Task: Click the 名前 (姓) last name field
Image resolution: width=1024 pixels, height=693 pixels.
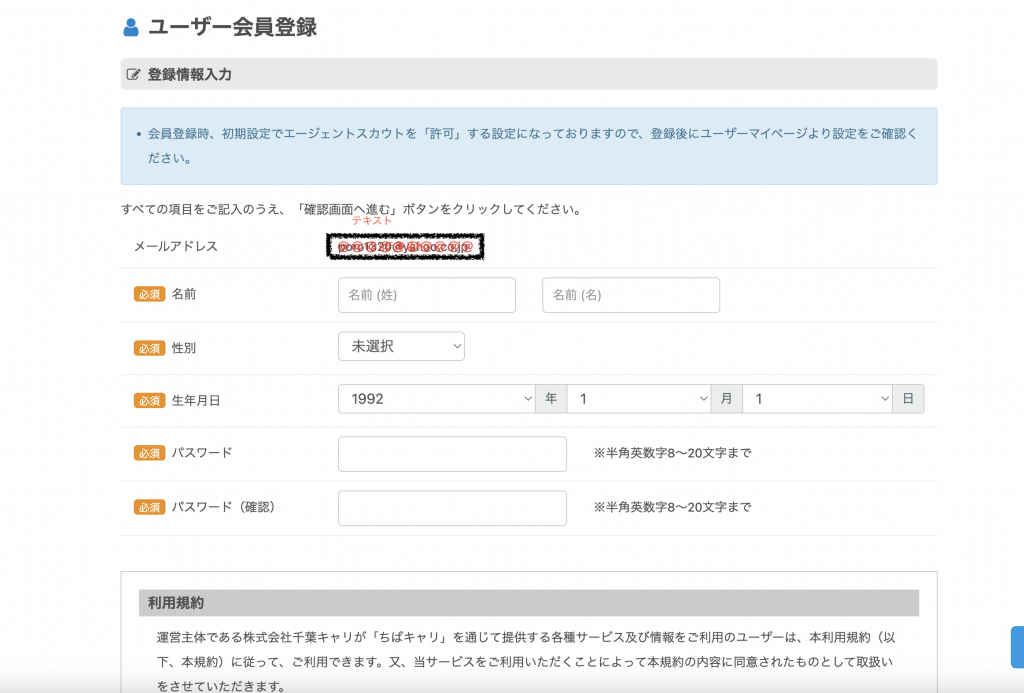Action: point(426,295)
